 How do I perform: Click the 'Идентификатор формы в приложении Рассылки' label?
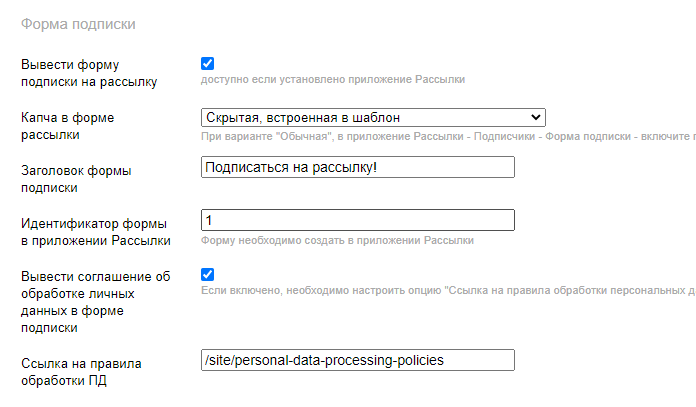95,231
